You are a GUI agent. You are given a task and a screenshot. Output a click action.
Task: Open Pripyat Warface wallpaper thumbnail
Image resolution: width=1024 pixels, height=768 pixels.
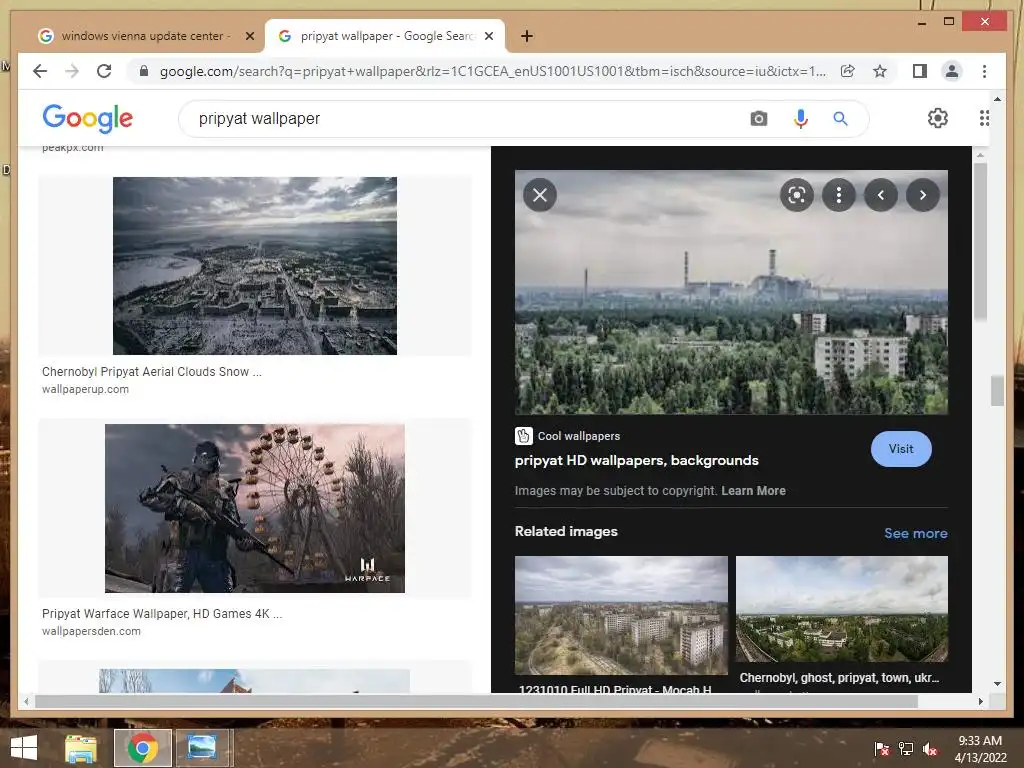pyautogui.click(x=255, y=508)
